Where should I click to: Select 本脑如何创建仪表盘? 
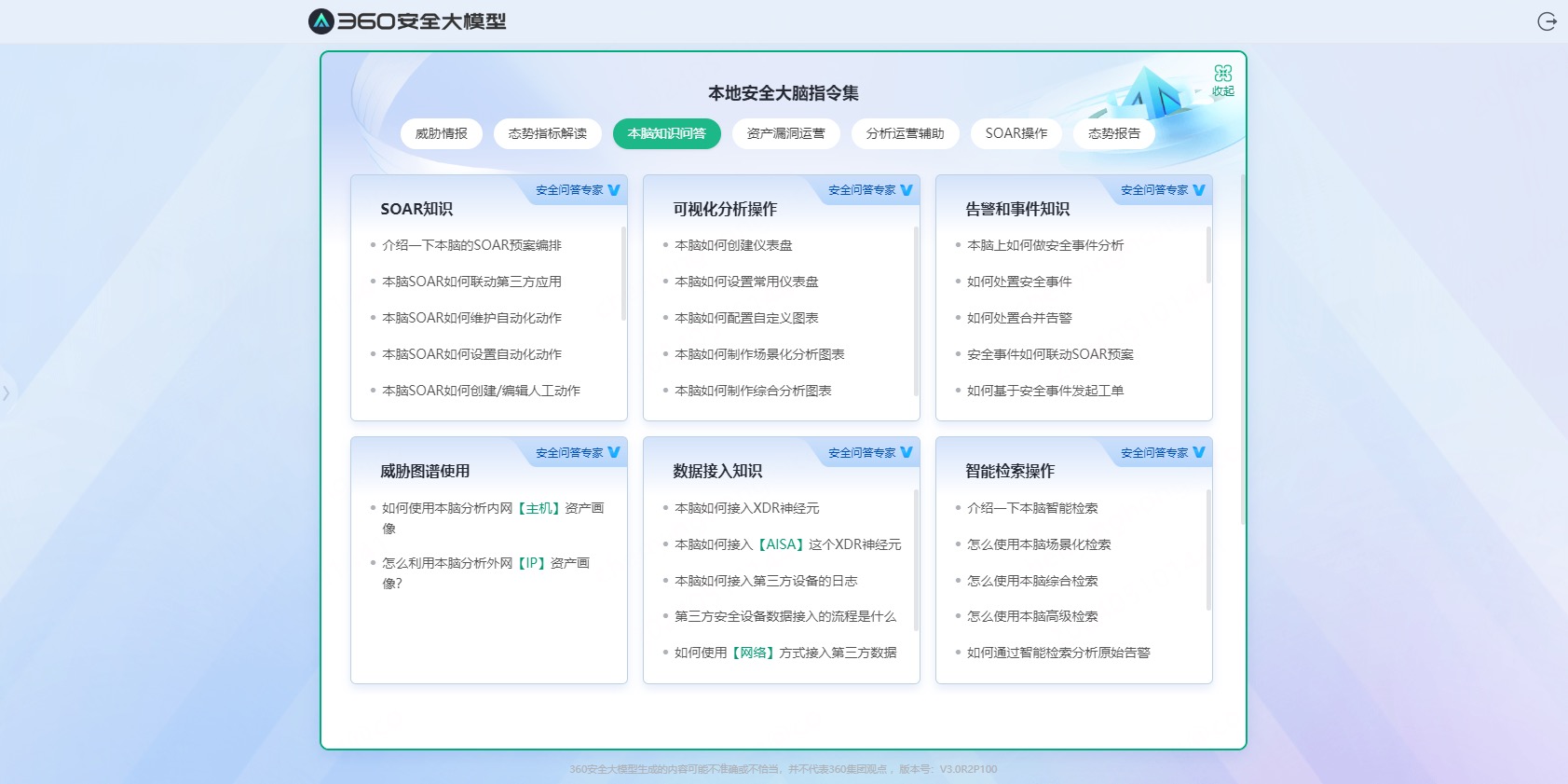coord(733,245)
